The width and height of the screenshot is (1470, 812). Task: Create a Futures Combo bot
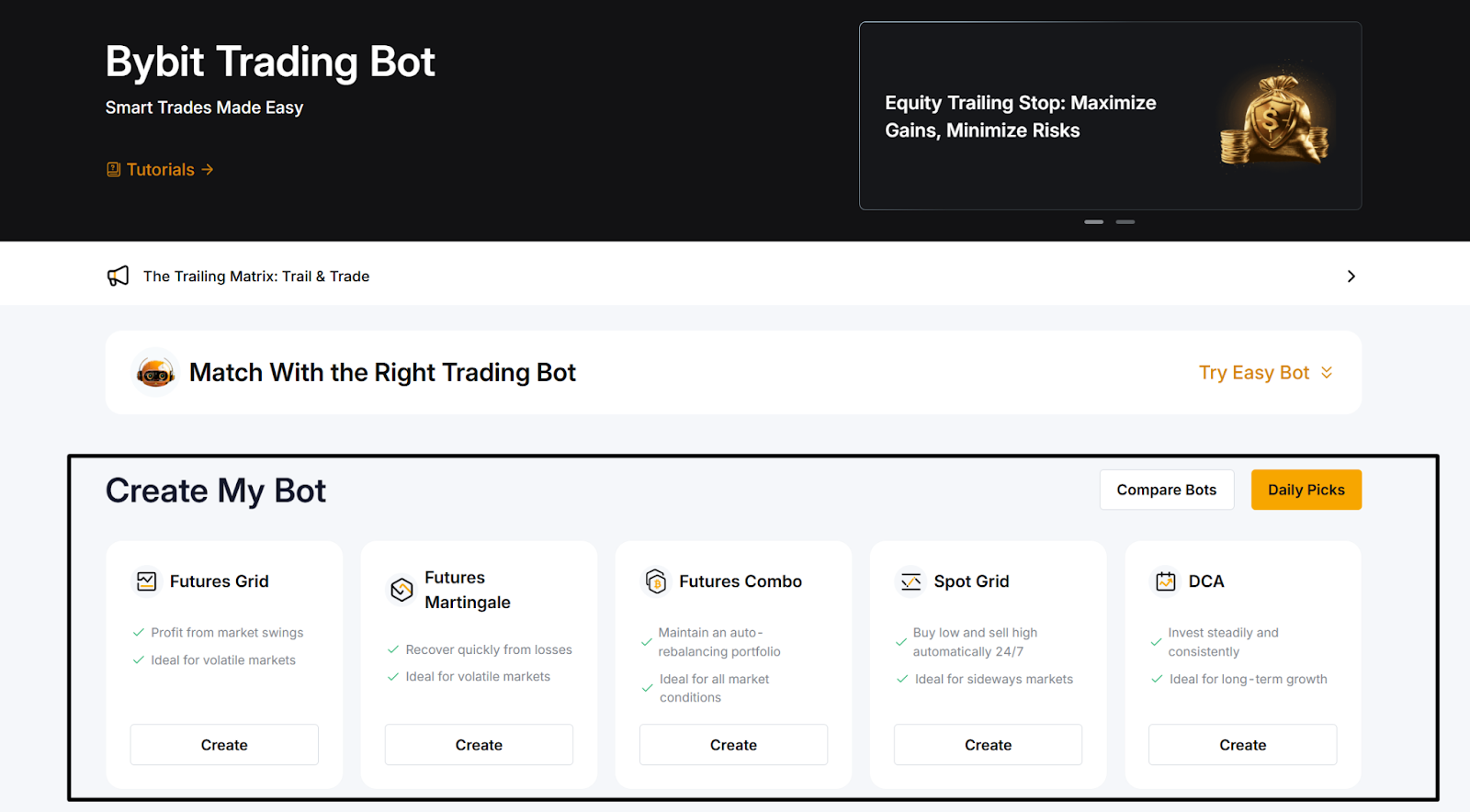coord(733,745)
